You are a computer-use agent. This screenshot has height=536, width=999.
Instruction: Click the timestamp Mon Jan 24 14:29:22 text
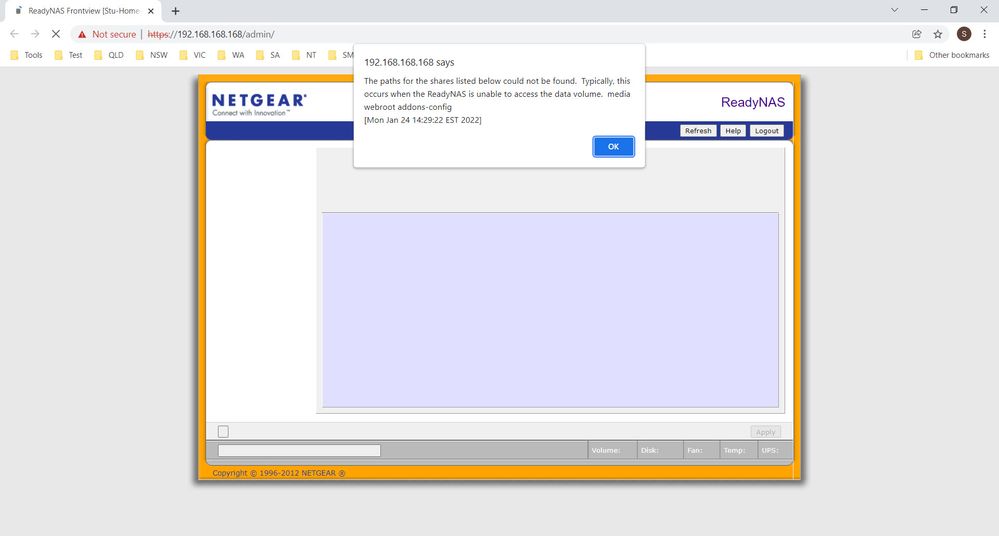coord(422,120)
